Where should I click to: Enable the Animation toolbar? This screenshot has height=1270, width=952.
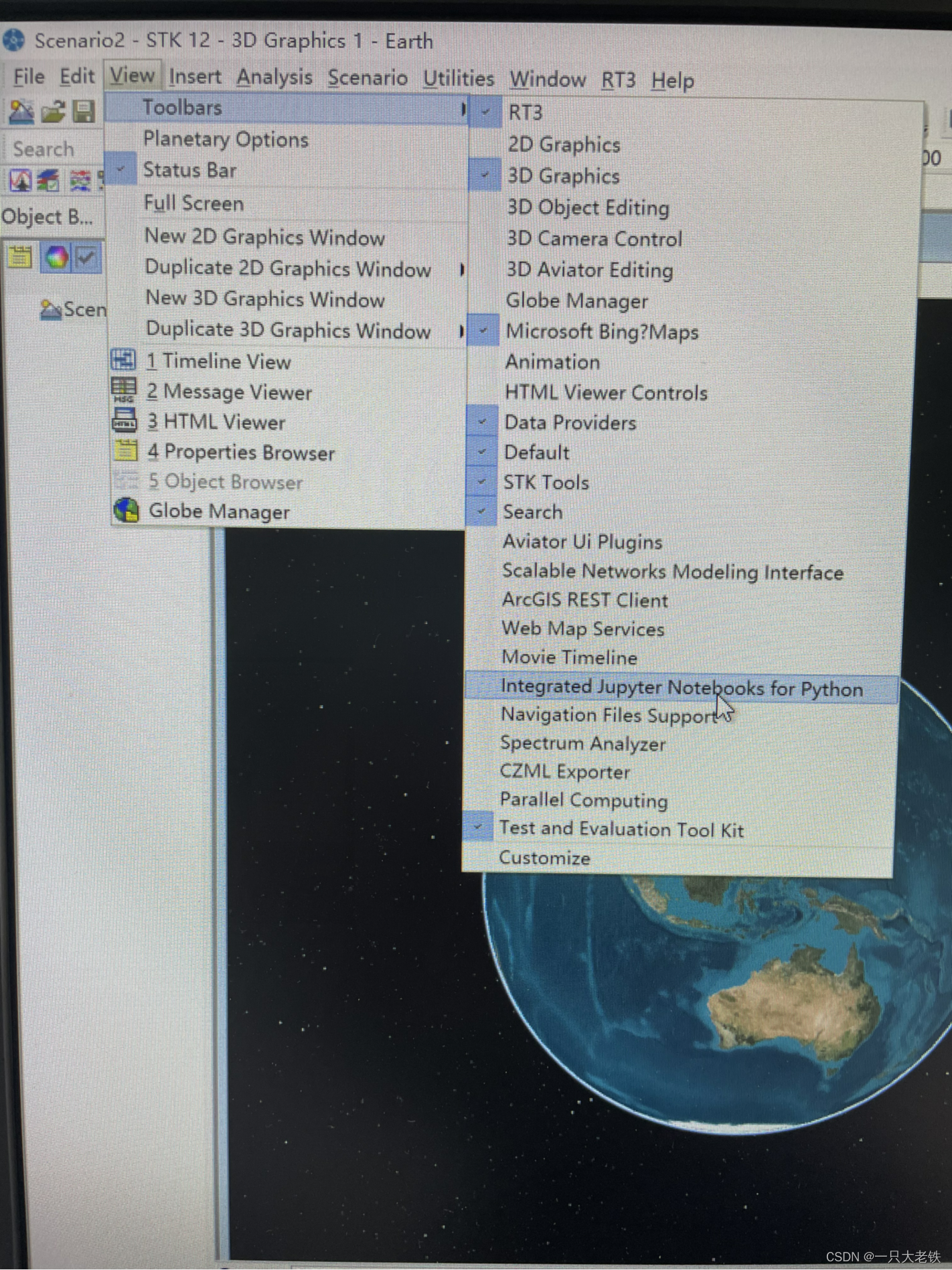click(692, 362)
